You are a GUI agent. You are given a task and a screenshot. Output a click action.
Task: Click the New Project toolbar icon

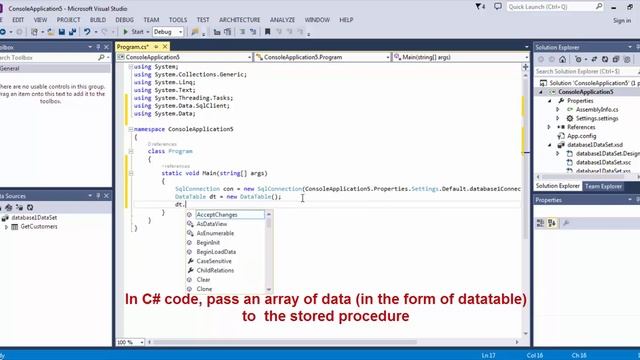point(34,31)
